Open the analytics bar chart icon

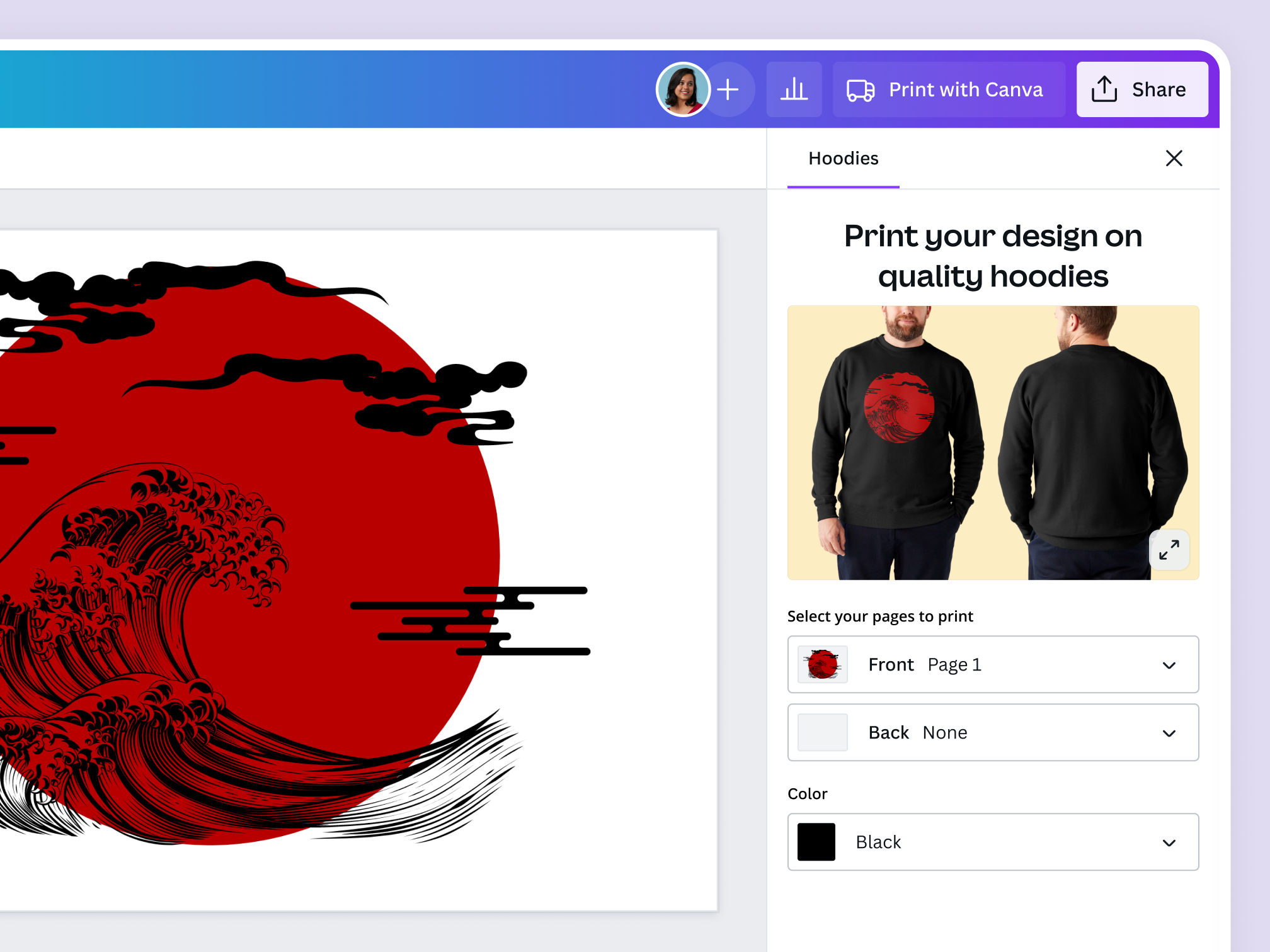tap(794, 89)
